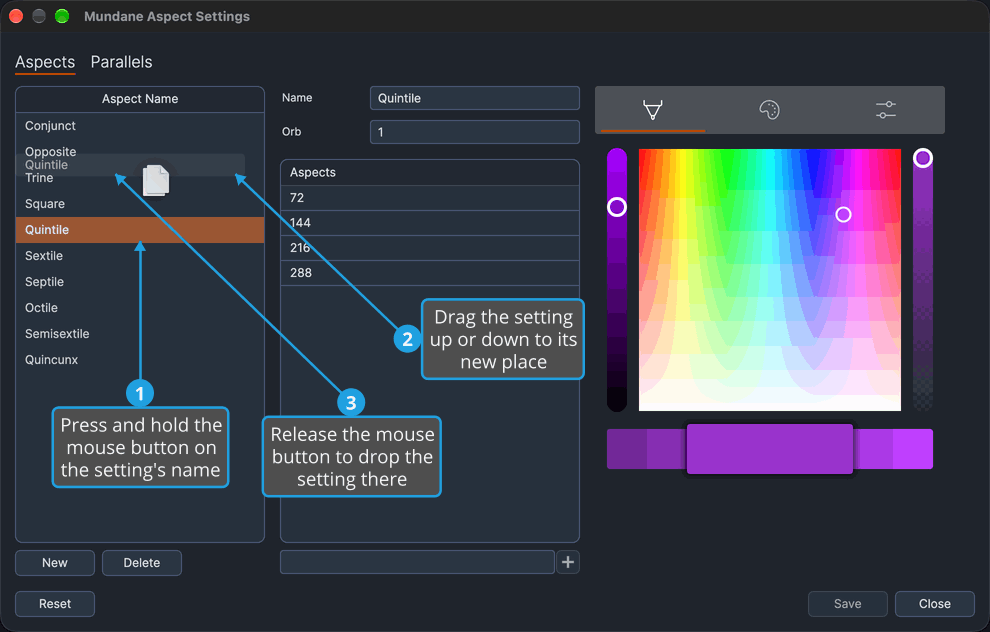Select the 288 aspect angle row
Screen dimensions: 990x632
click(430, 273)
